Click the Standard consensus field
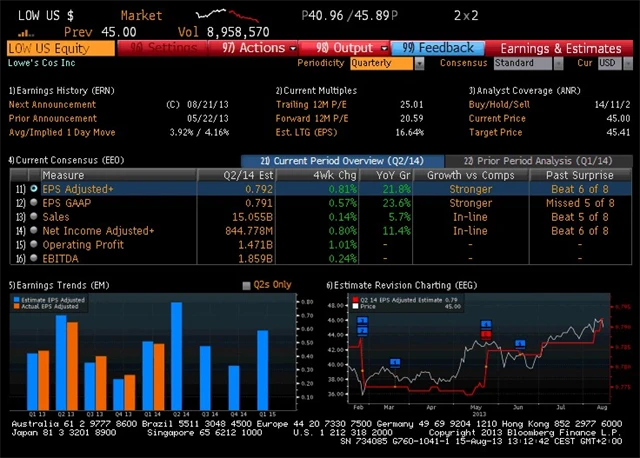The image size is (640, 458). tap(523, 63)
